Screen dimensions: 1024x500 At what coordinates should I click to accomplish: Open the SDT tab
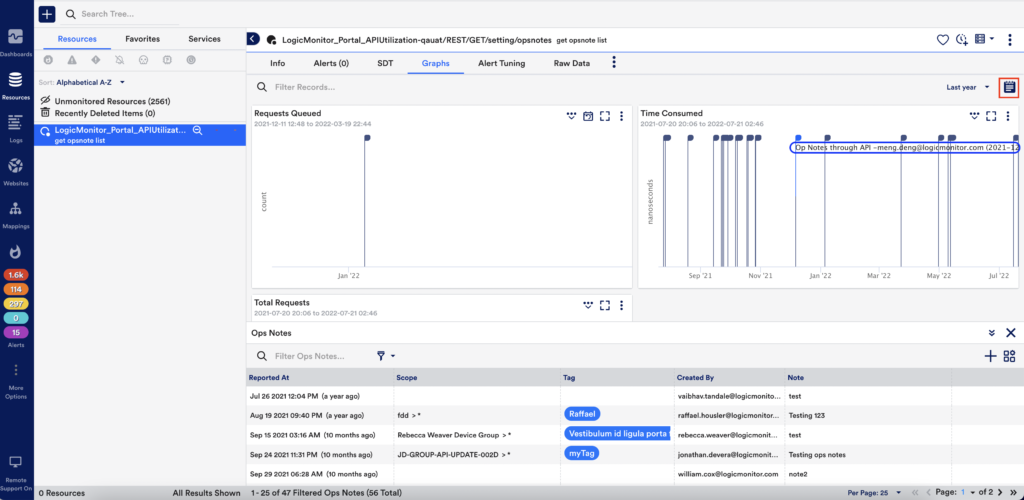(385, 63)
